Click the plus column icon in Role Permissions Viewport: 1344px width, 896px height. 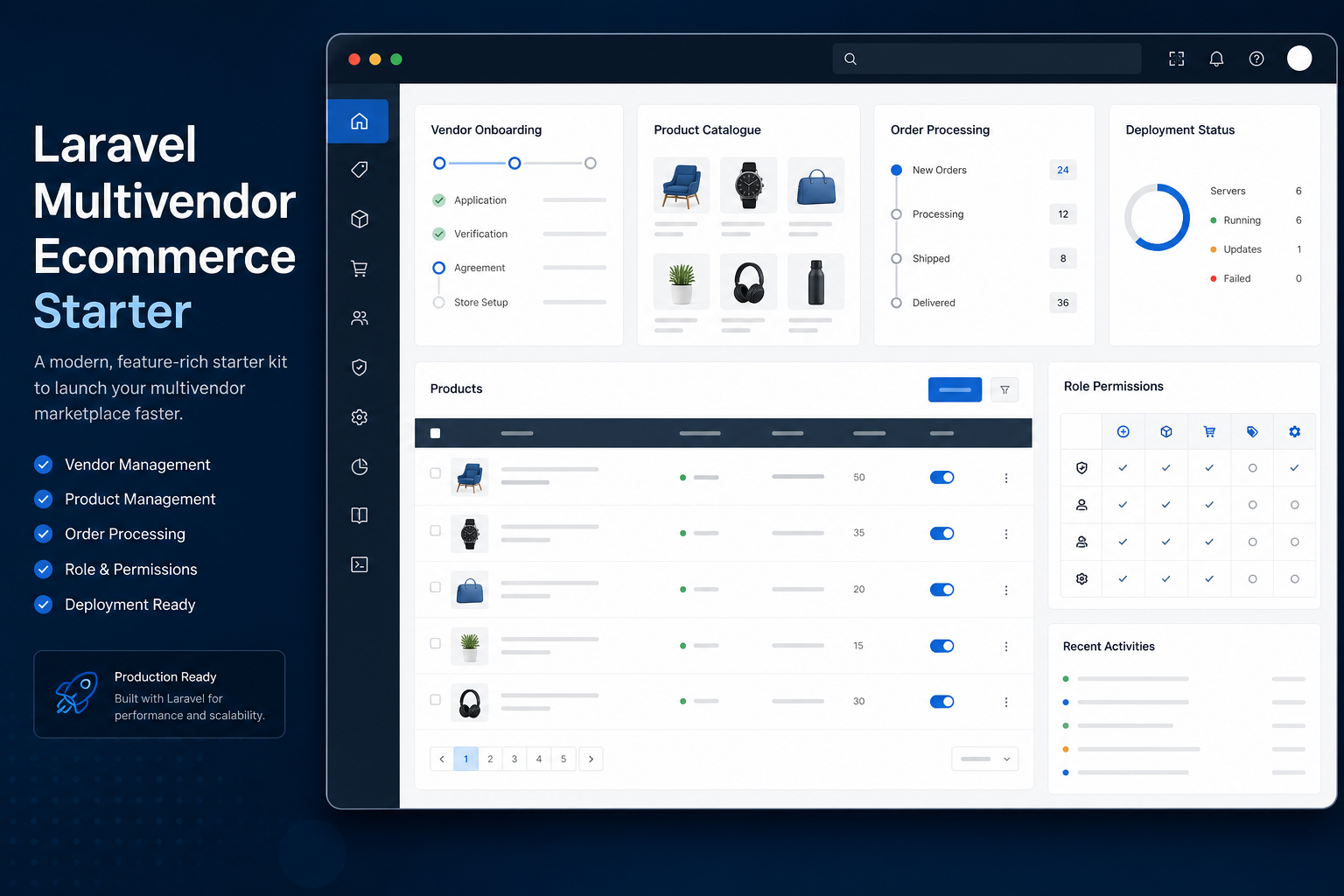pyautogui.click(x=1123, y=431)
